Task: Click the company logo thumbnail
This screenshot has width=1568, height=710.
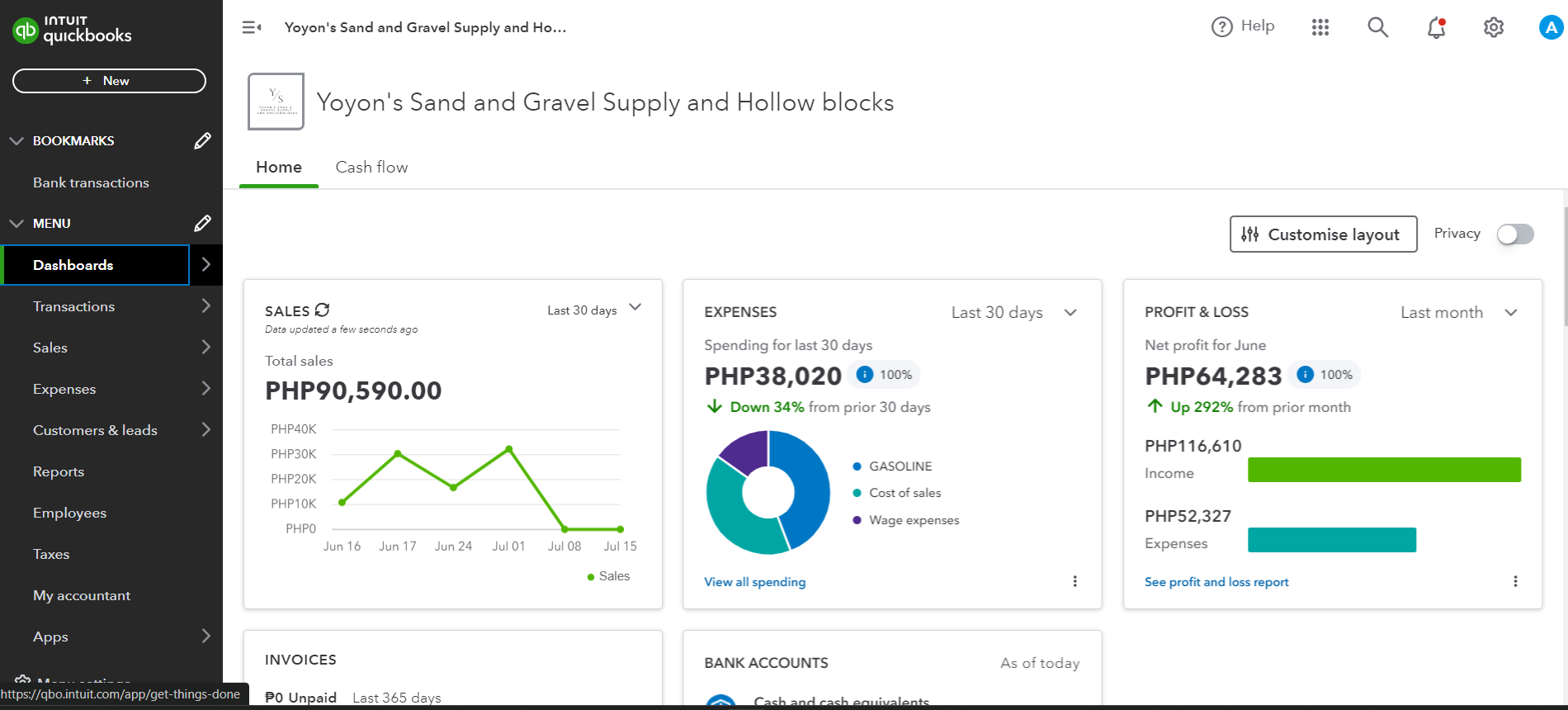Action: pyautogui.click(x=276, y=102)
